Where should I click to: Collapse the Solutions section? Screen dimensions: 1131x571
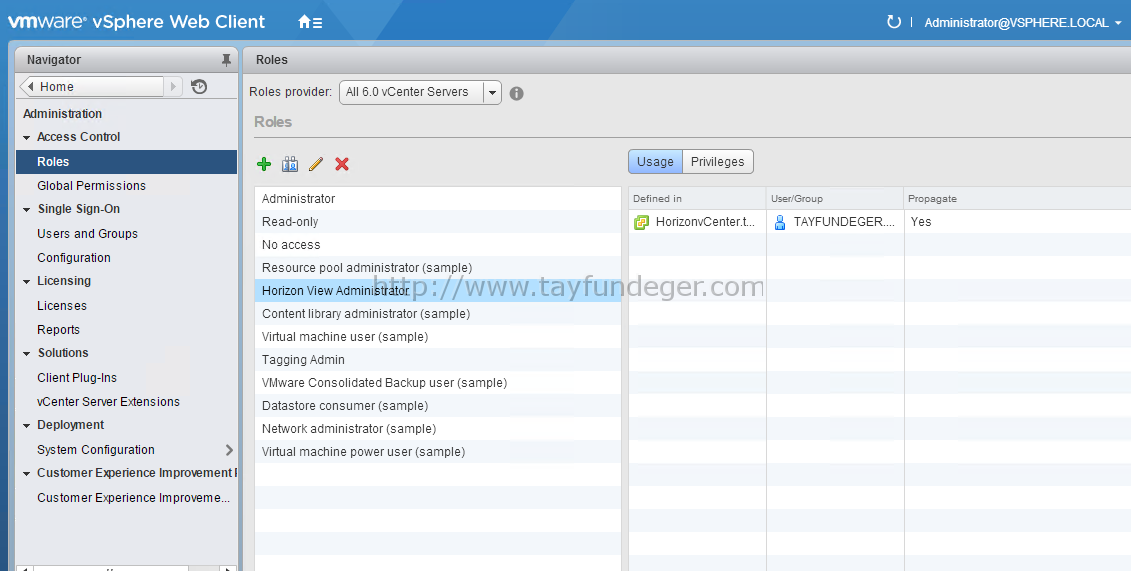coord(27,353)
